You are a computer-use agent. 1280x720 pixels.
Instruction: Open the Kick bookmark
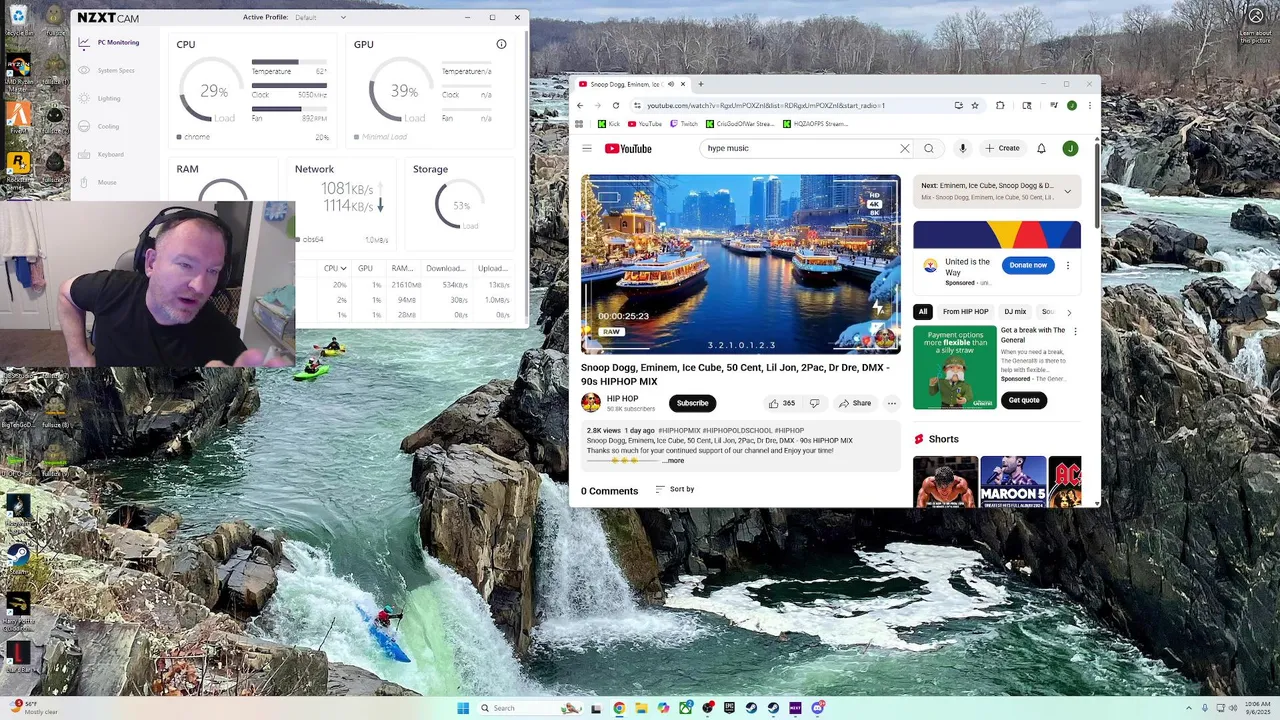[609, 124]
